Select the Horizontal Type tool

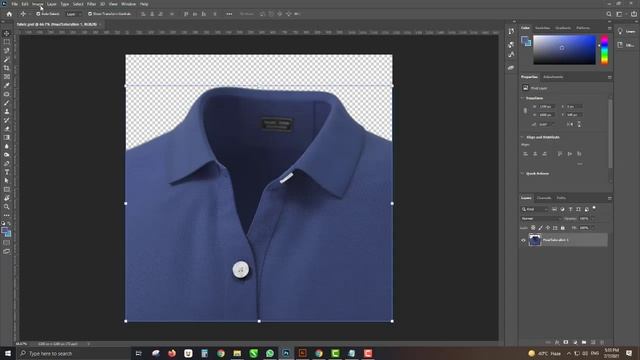pyautogui.click(x=7, y=172)
